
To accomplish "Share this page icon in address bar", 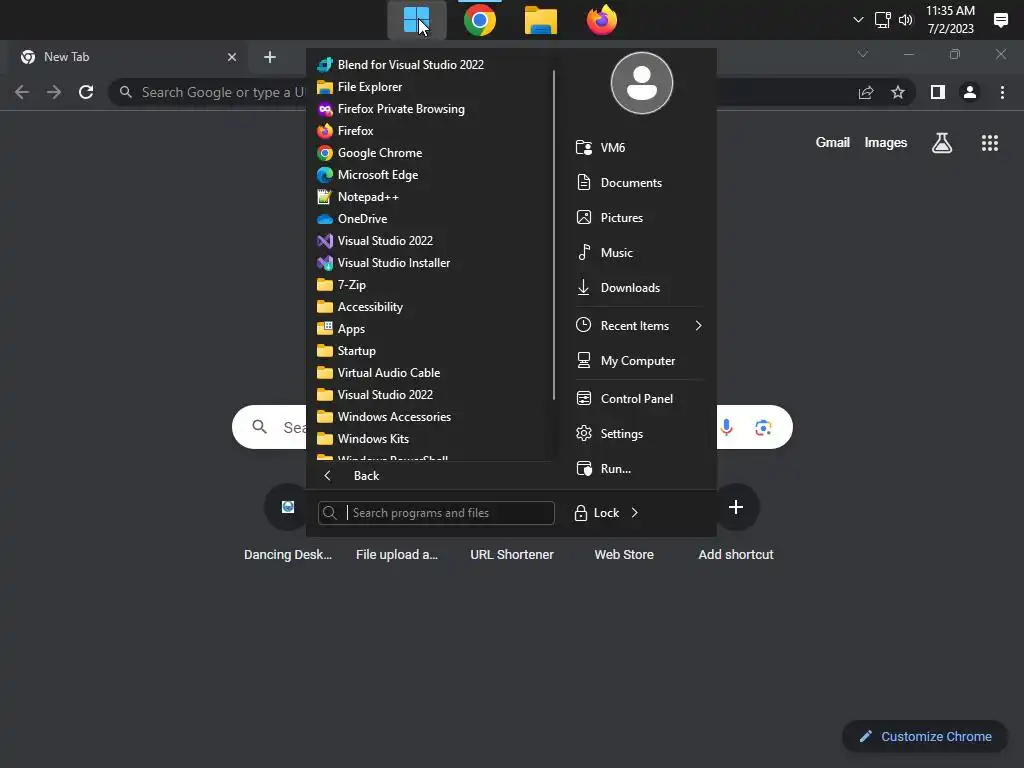I will coord(866,92).
